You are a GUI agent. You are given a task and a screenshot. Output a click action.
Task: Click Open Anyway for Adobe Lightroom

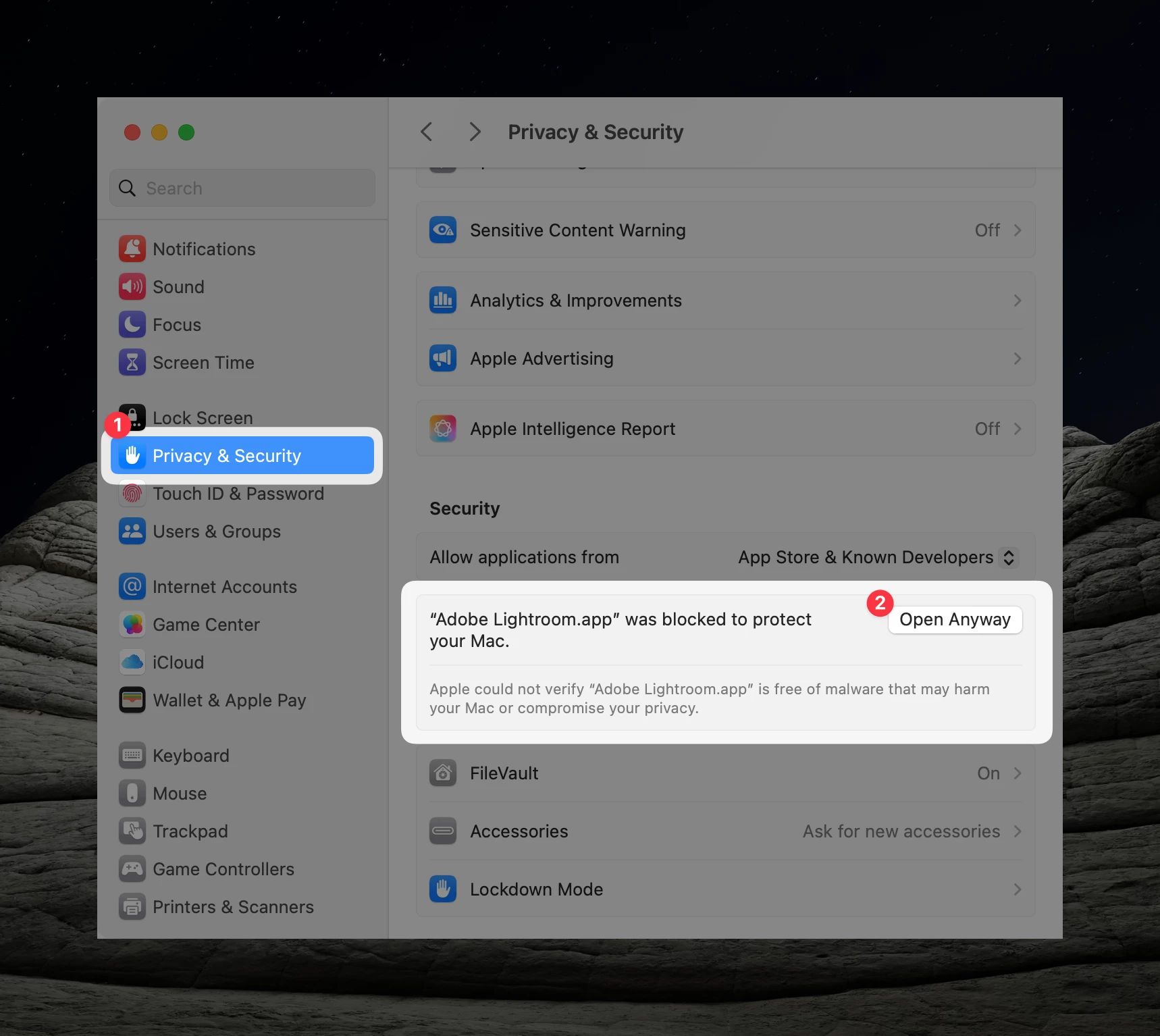955,619
